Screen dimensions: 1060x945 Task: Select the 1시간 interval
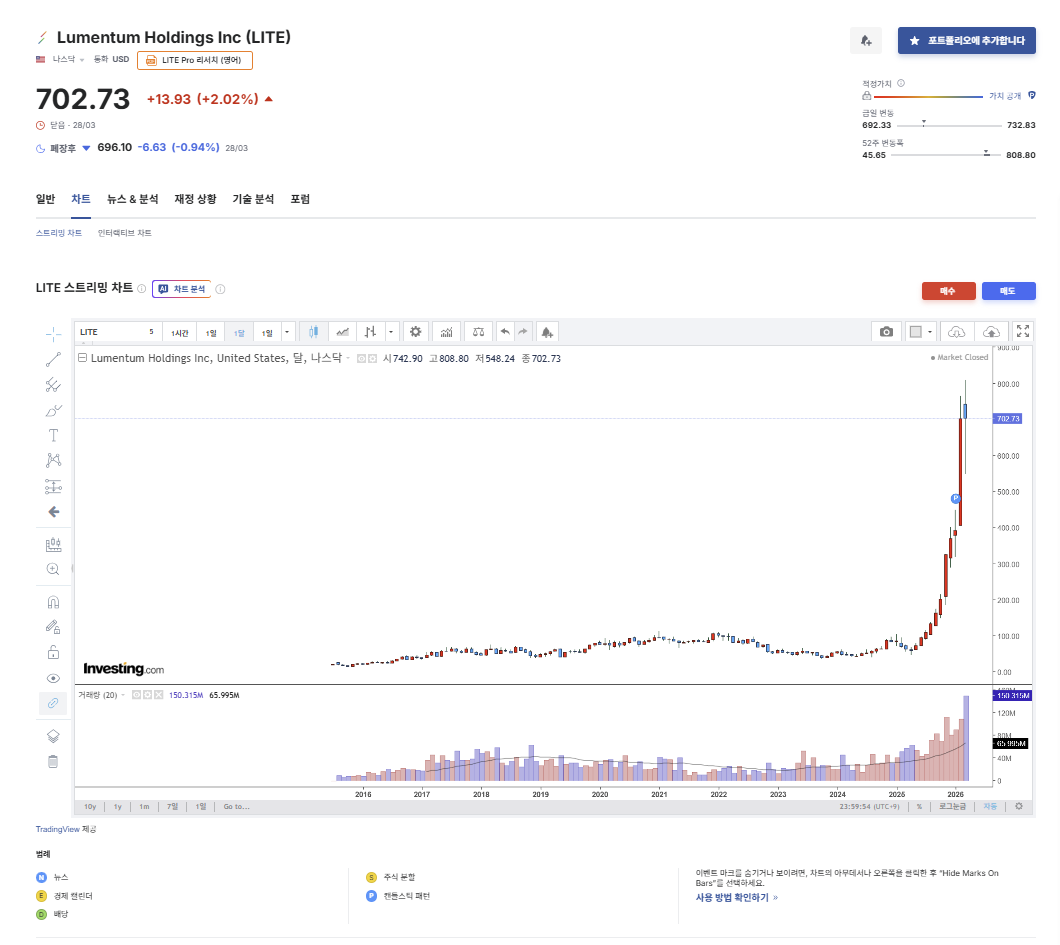[x=180, y=333]
